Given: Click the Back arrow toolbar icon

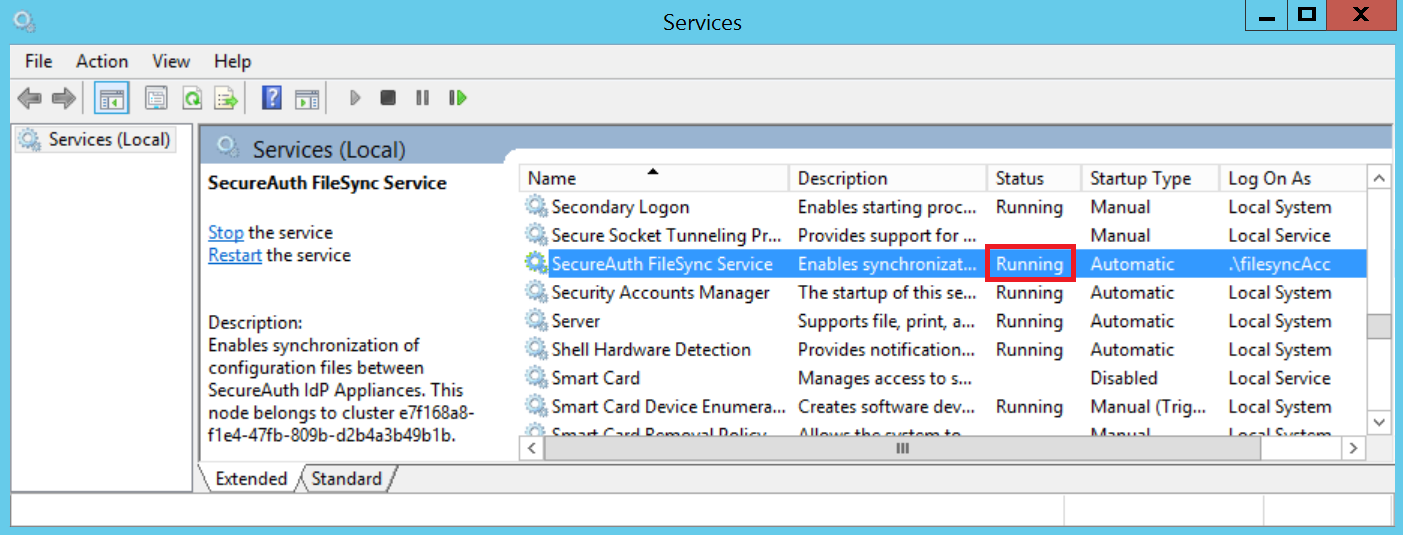Looking at the screenshot, I should [30, 98].
